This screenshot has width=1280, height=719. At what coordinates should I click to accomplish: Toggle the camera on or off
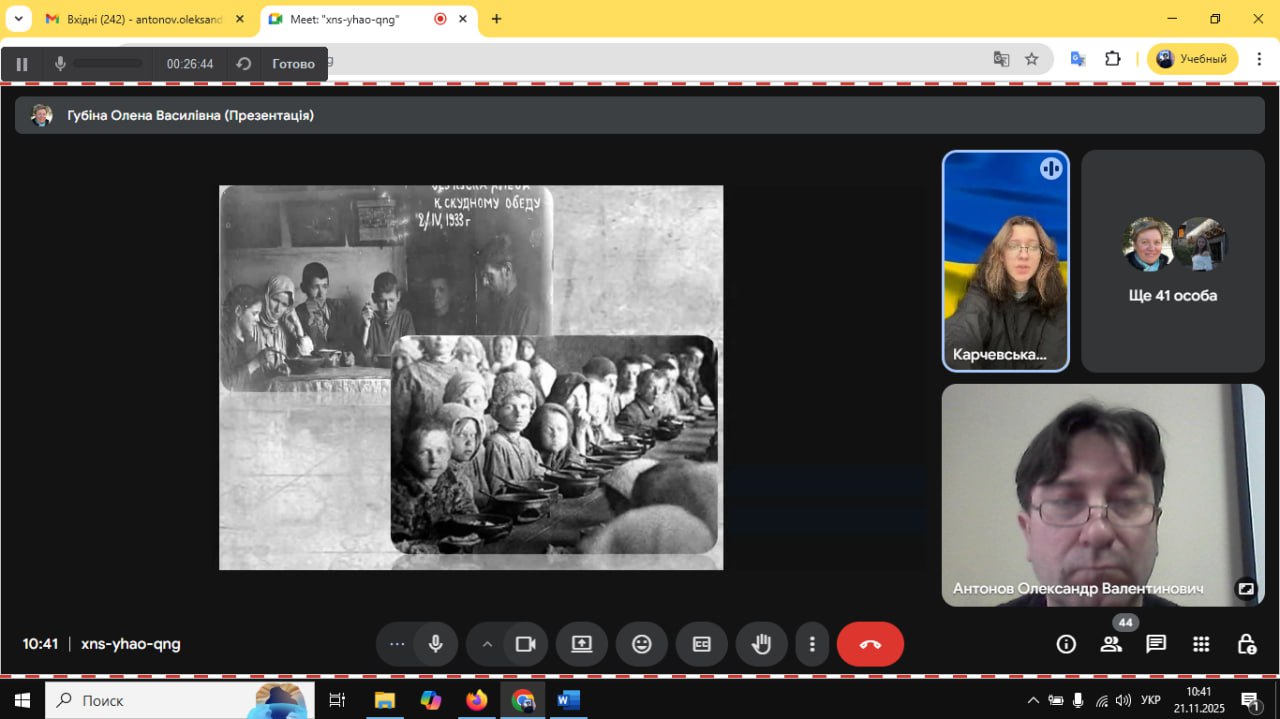pos(526,644)
